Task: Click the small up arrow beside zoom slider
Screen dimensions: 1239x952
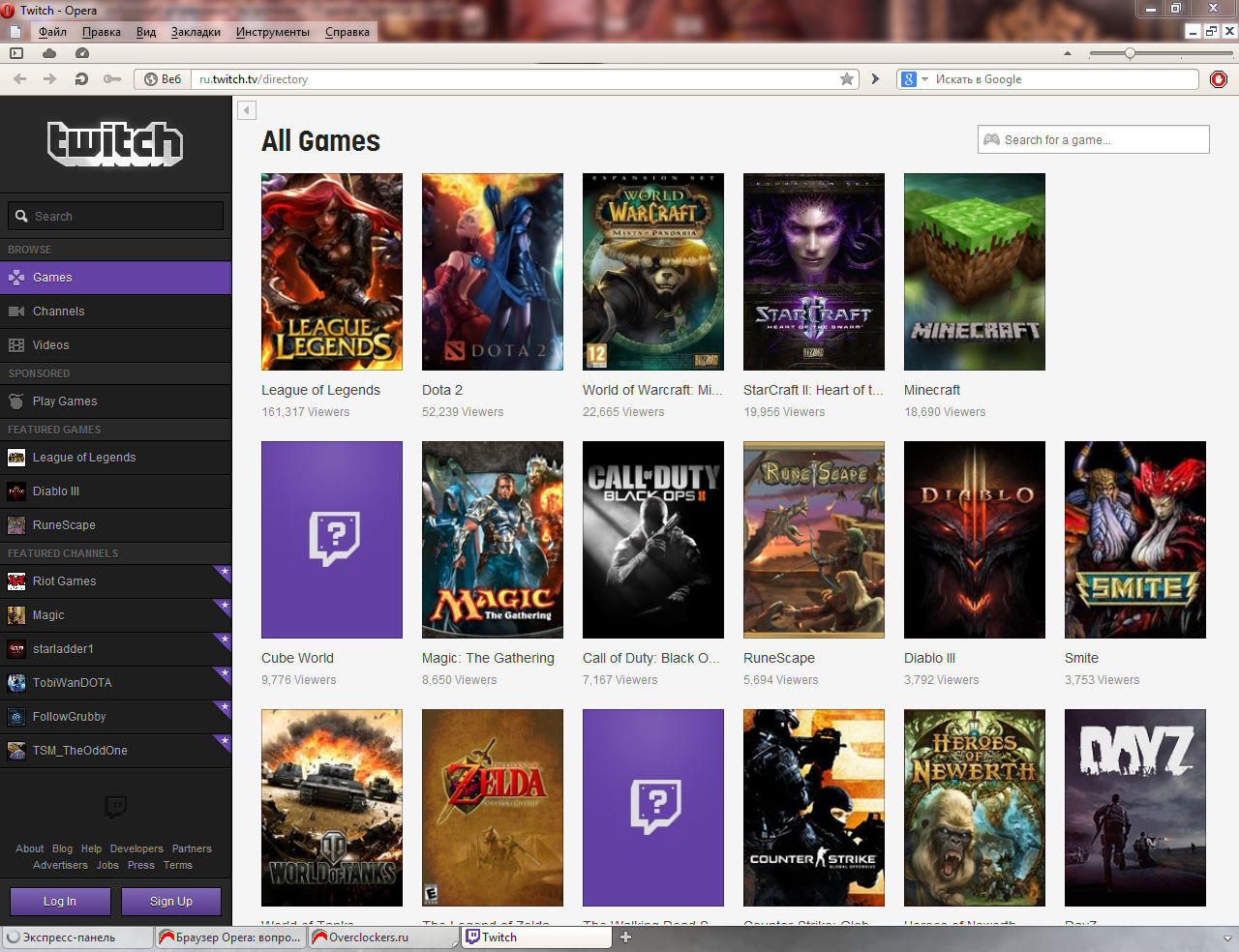Action: 1068,54
